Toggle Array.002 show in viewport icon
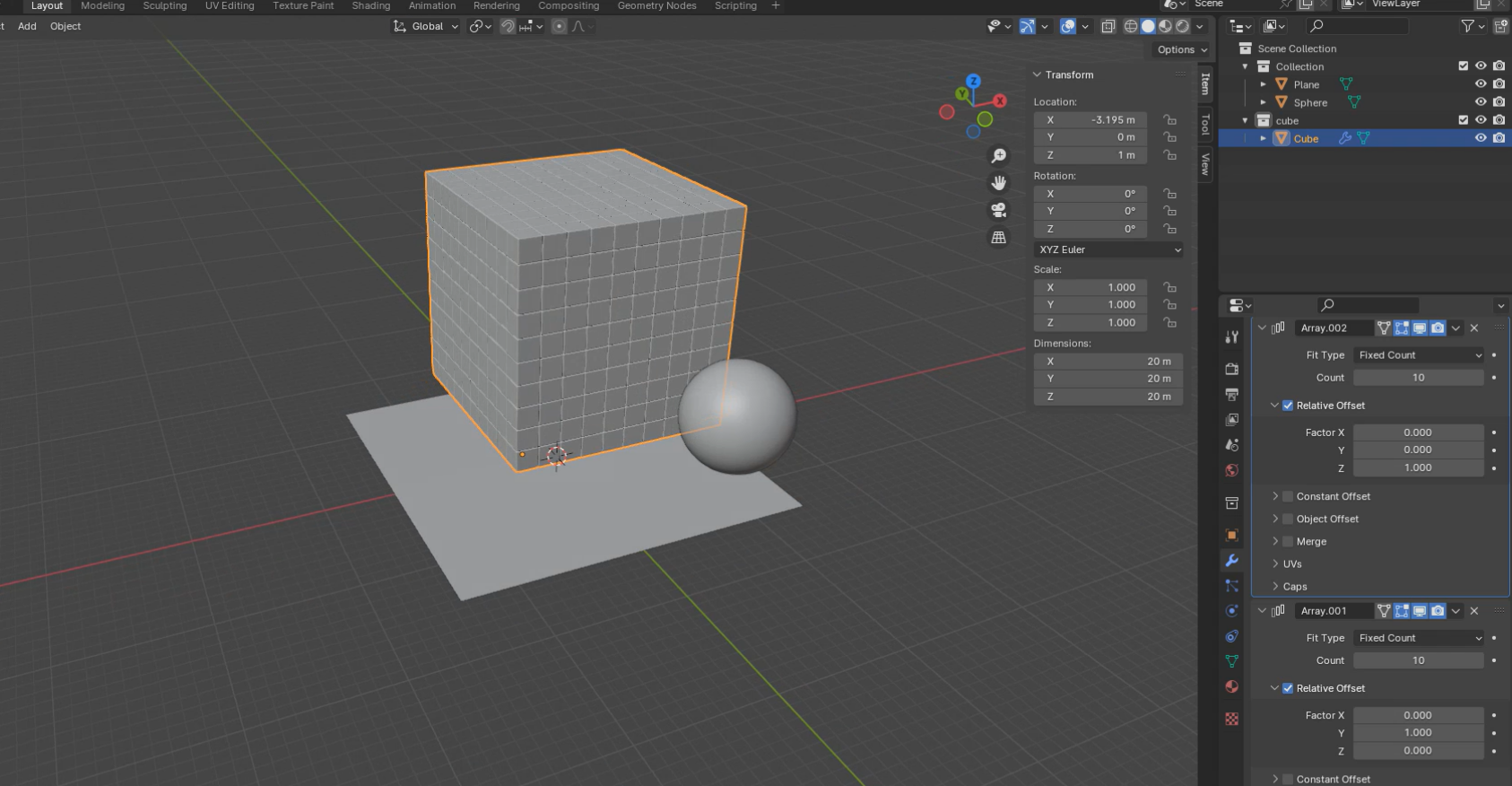This screenshot has width=1512, height=786. pyautogui.click(x=1420, y=328)
